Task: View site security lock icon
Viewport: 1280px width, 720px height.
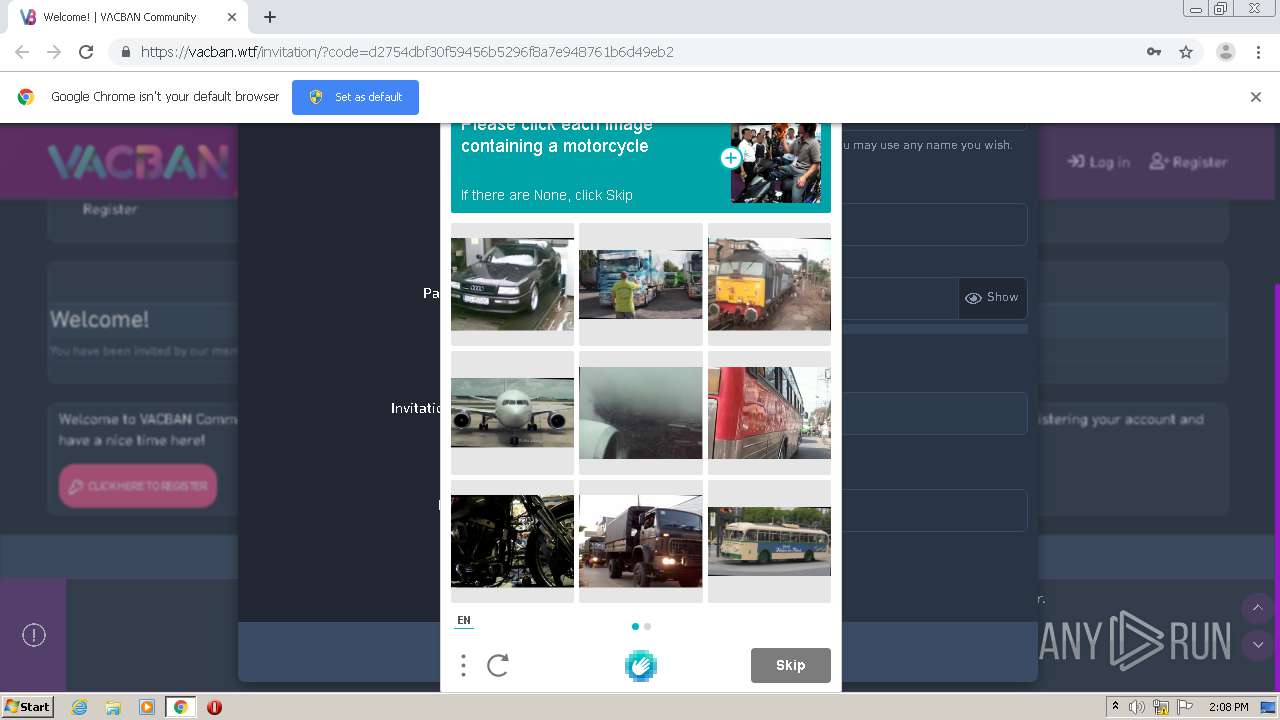Action: point(125,52)
